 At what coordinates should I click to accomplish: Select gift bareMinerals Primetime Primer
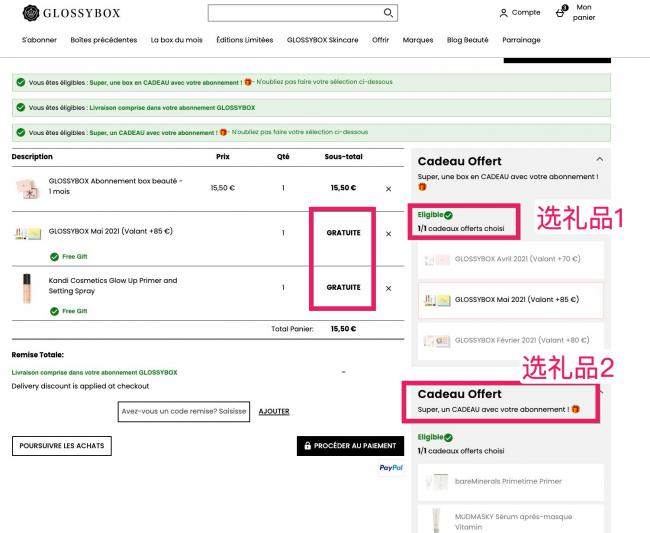(511, 482)
